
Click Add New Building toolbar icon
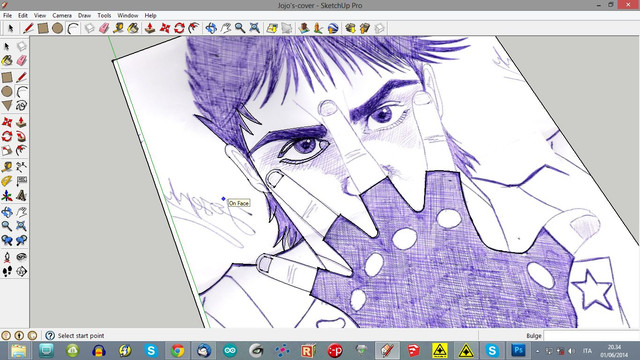point(303,28)
